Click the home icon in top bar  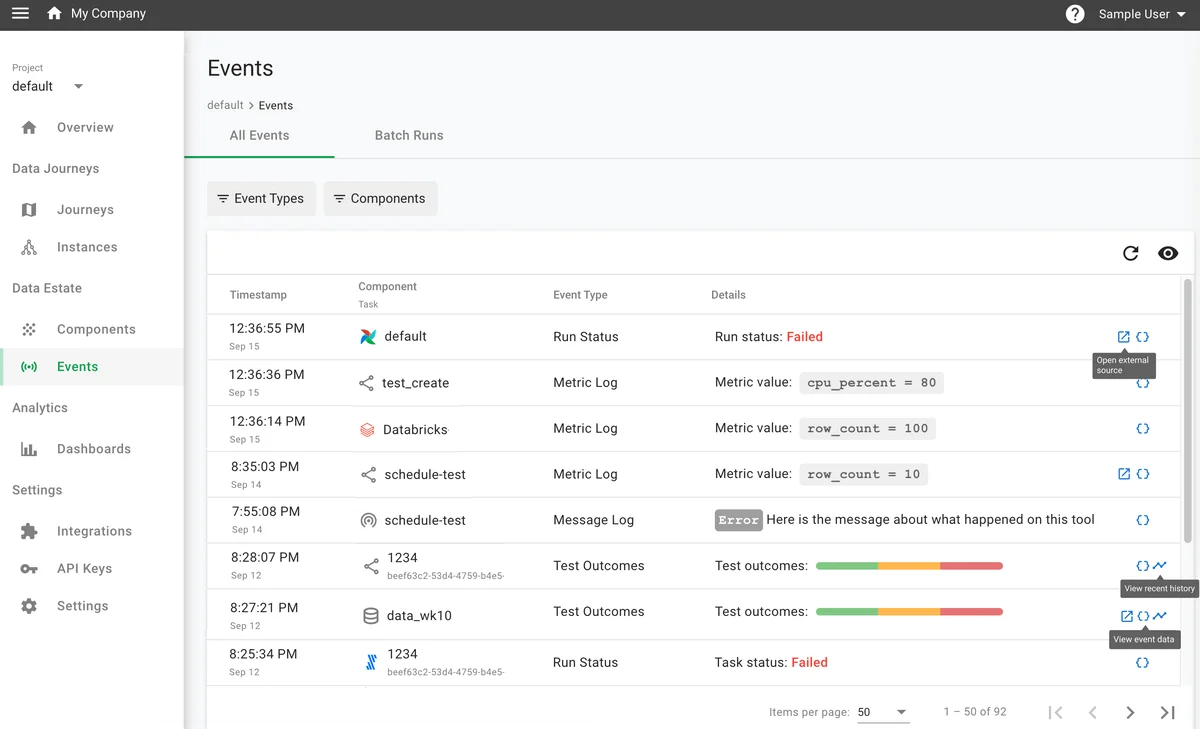[x=54, y=14]
